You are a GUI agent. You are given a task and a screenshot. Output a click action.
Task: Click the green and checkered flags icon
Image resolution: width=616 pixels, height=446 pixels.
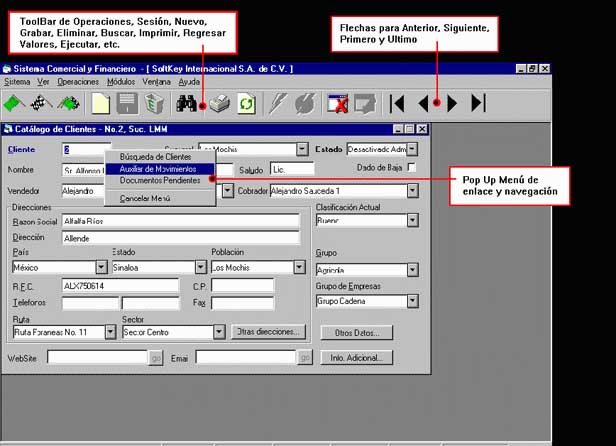click(69, 104)
